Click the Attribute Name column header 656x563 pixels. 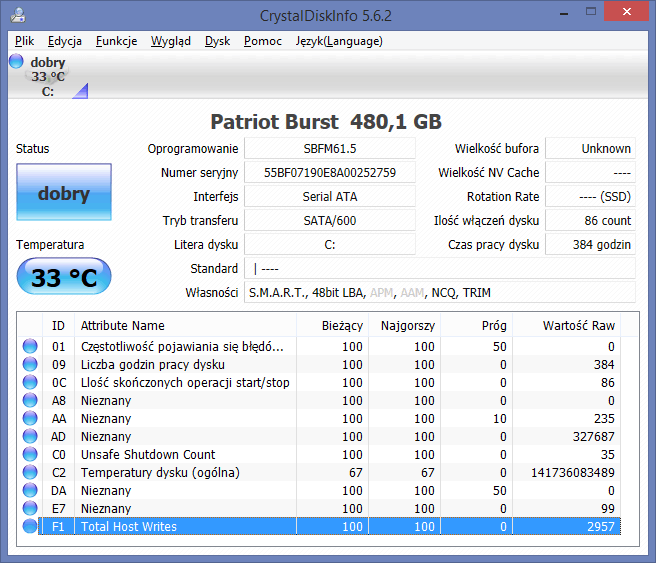coord(185,325)
